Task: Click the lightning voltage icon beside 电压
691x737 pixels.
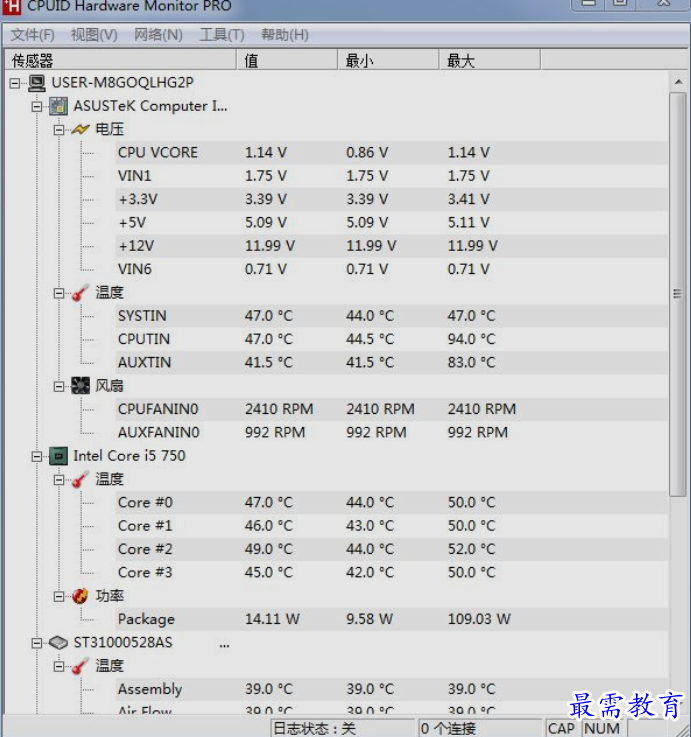Action: 80,129
